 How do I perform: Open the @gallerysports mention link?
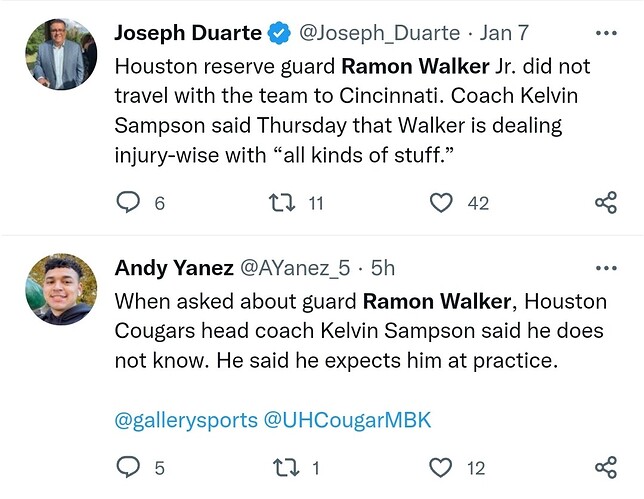(x=186, y=420)
